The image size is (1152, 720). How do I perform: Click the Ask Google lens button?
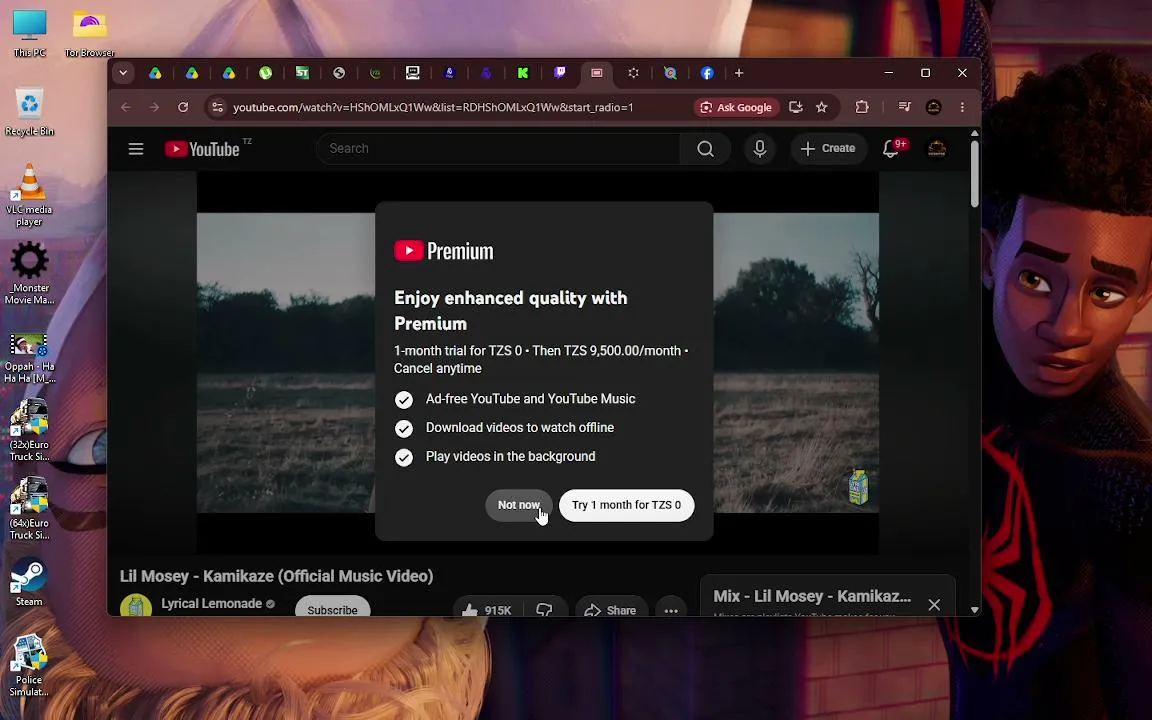coord(737,107)
